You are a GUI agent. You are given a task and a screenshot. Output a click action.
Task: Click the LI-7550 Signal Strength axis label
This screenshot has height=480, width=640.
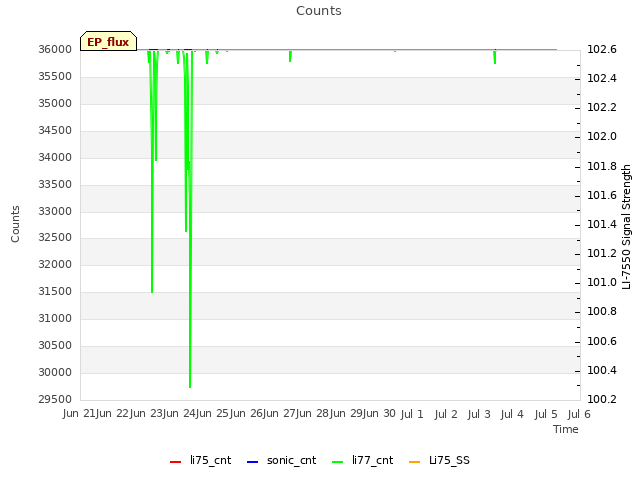click(627, 227)
